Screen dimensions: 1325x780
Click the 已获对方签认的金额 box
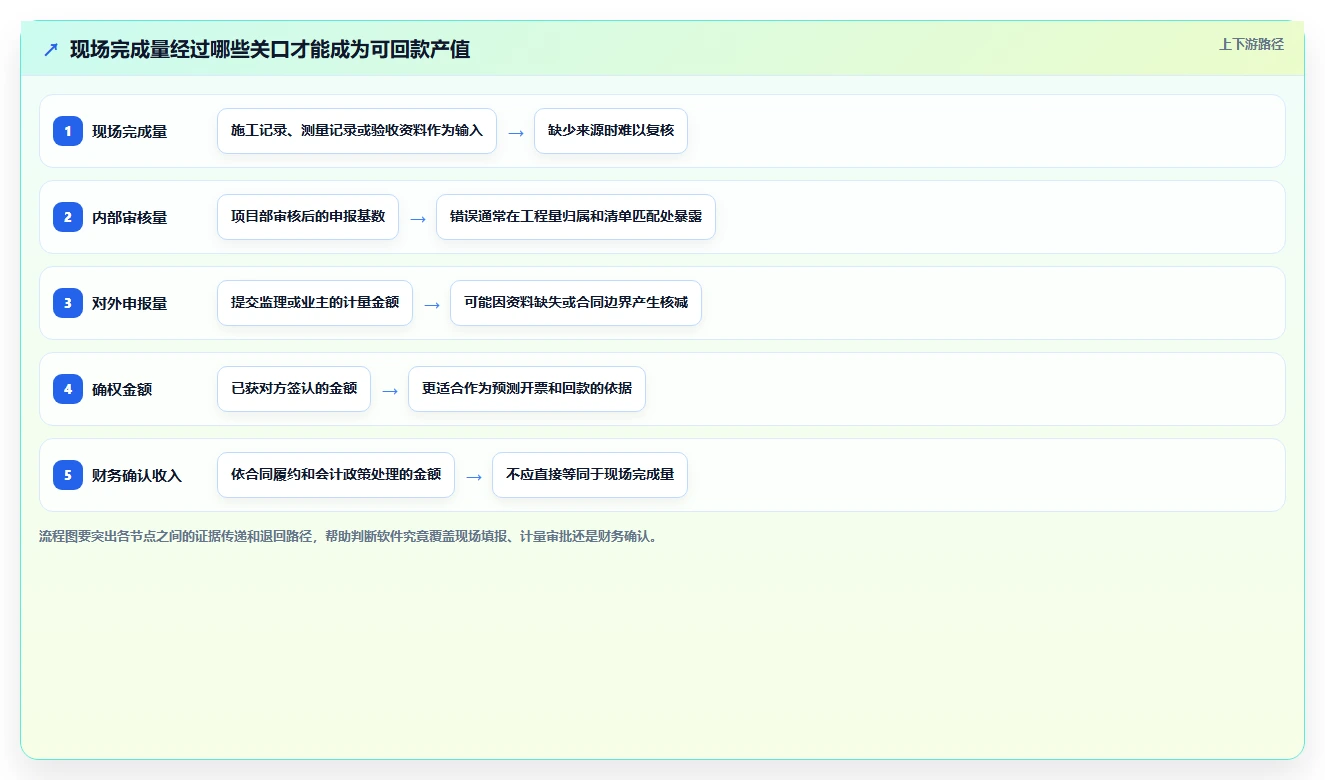coord(294,389)
